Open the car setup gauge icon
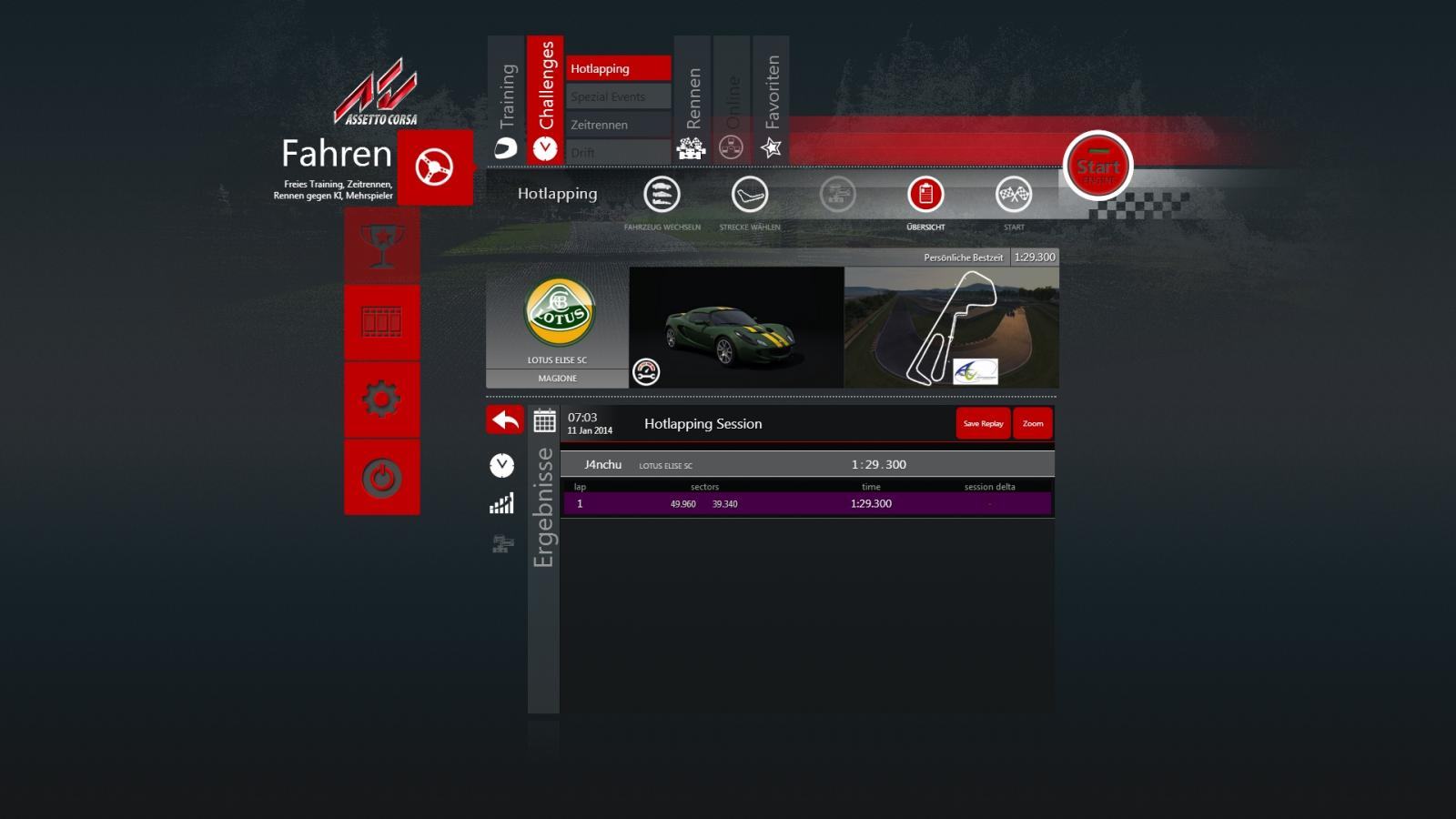1456x819 pixels. click(x=646, y=371)
